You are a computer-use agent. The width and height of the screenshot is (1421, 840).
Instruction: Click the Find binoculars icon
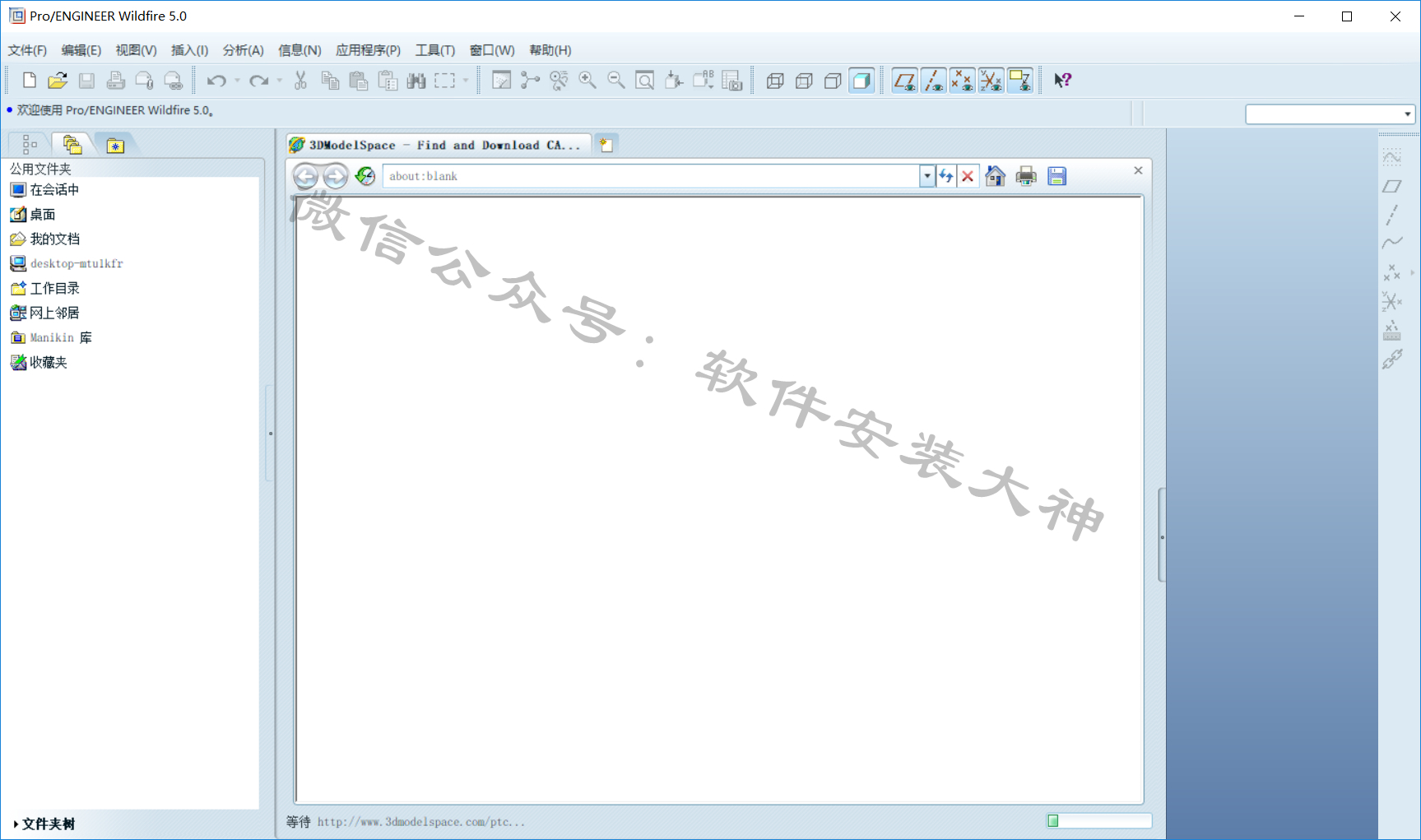416,80
